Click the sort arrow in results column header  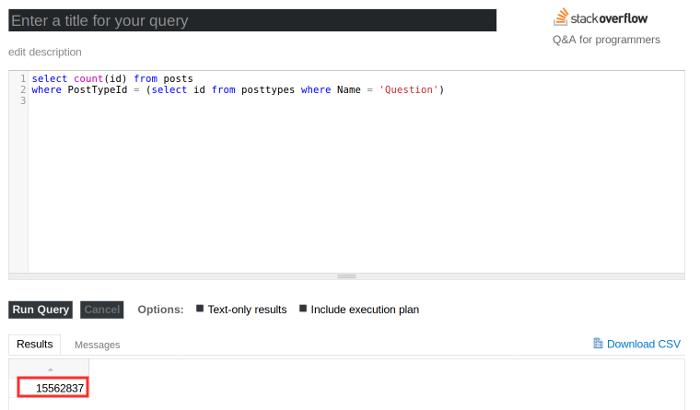point(50,369)
